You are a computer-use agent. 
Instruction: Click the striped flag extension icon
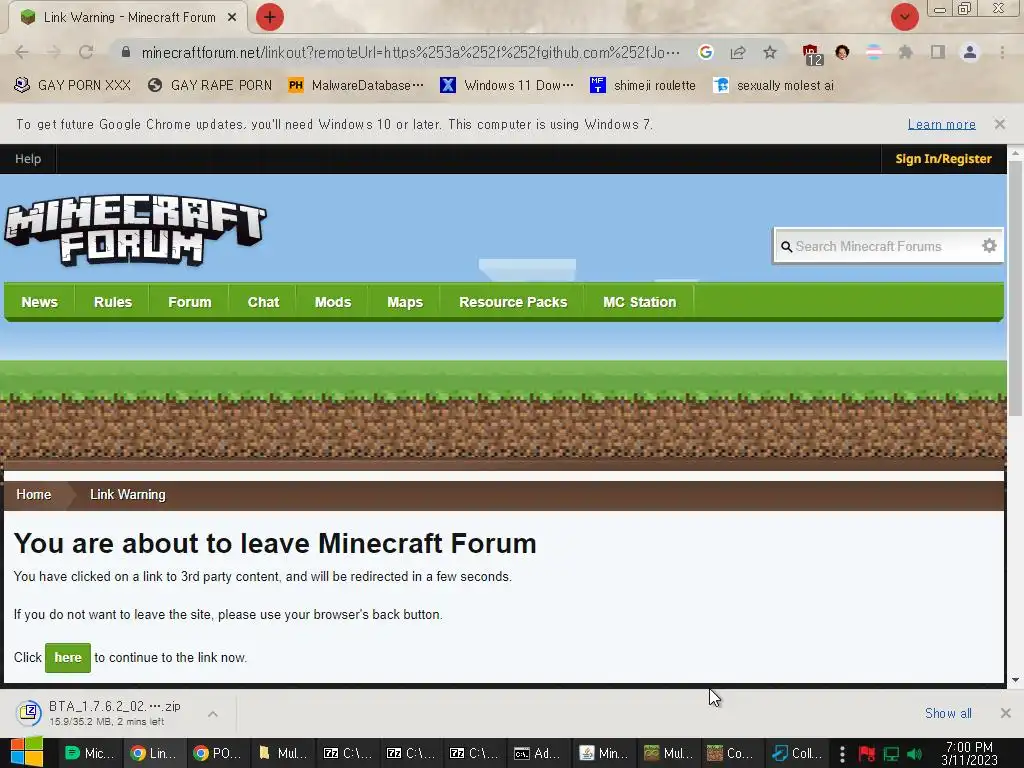(874, 52)
